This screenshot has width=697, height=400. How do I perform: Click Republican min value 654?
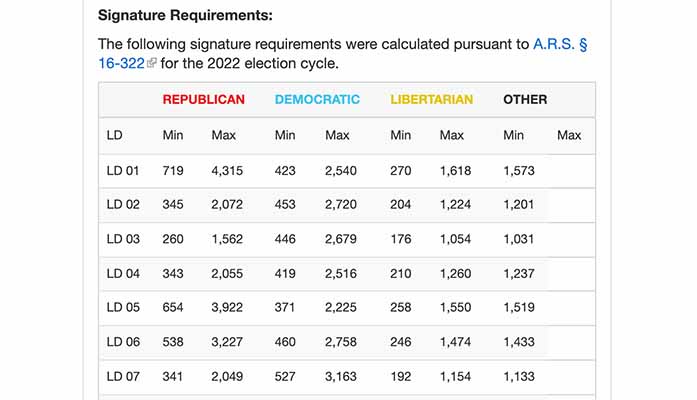[173, 307]
